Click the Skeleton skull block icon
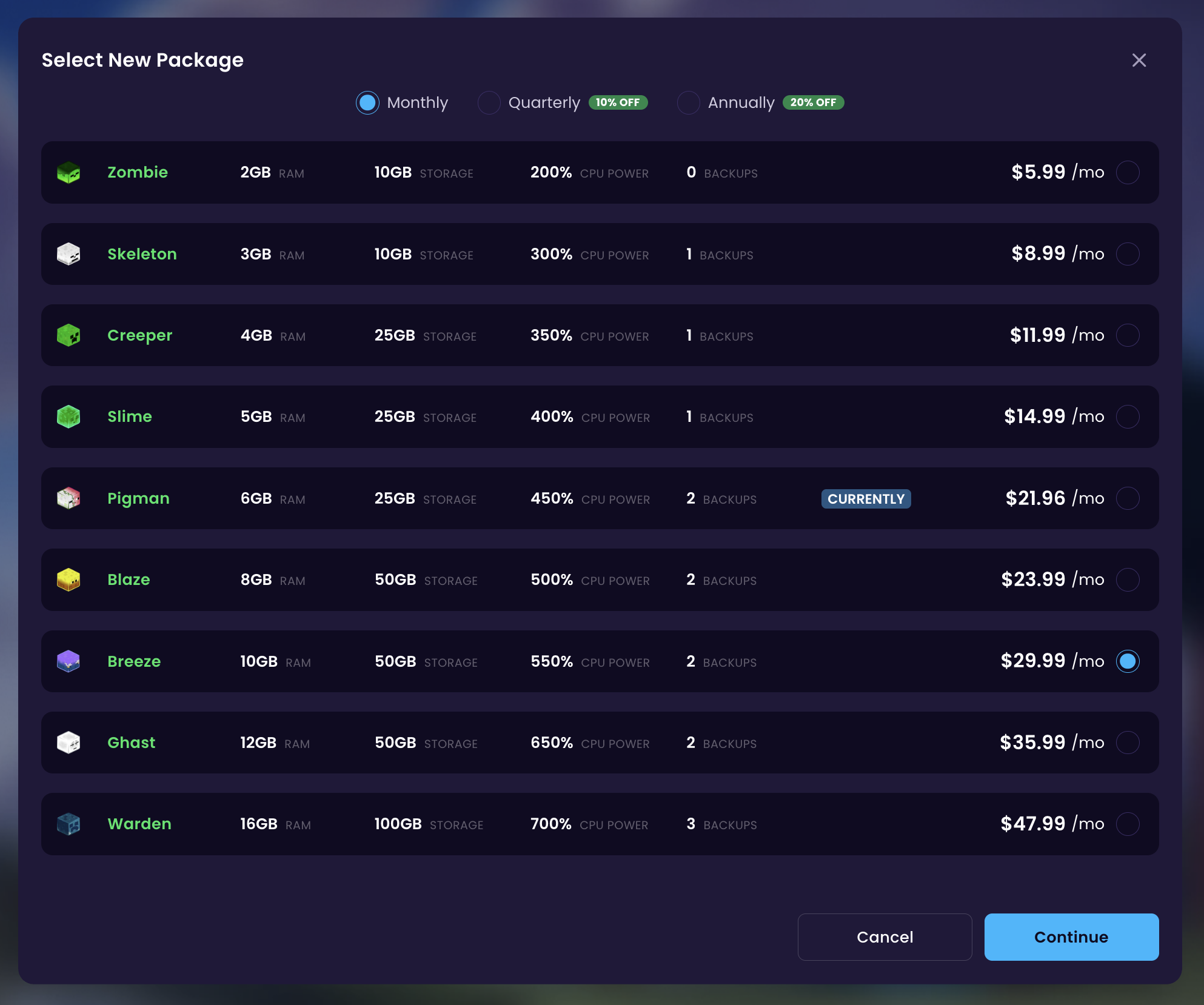 click(x=69, y=254)
